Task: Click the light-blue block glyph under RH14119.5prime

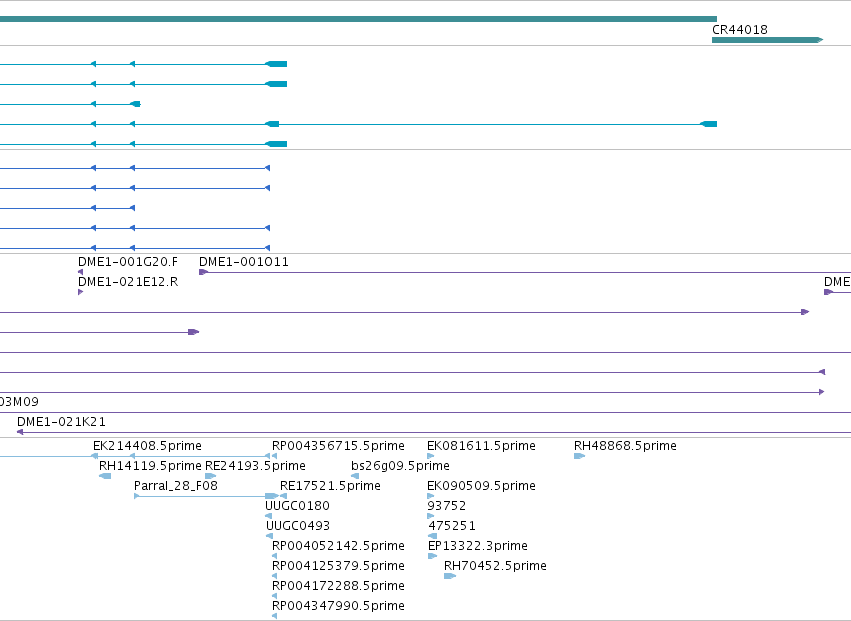Action: pyautogui.click(x=105, y=476)
